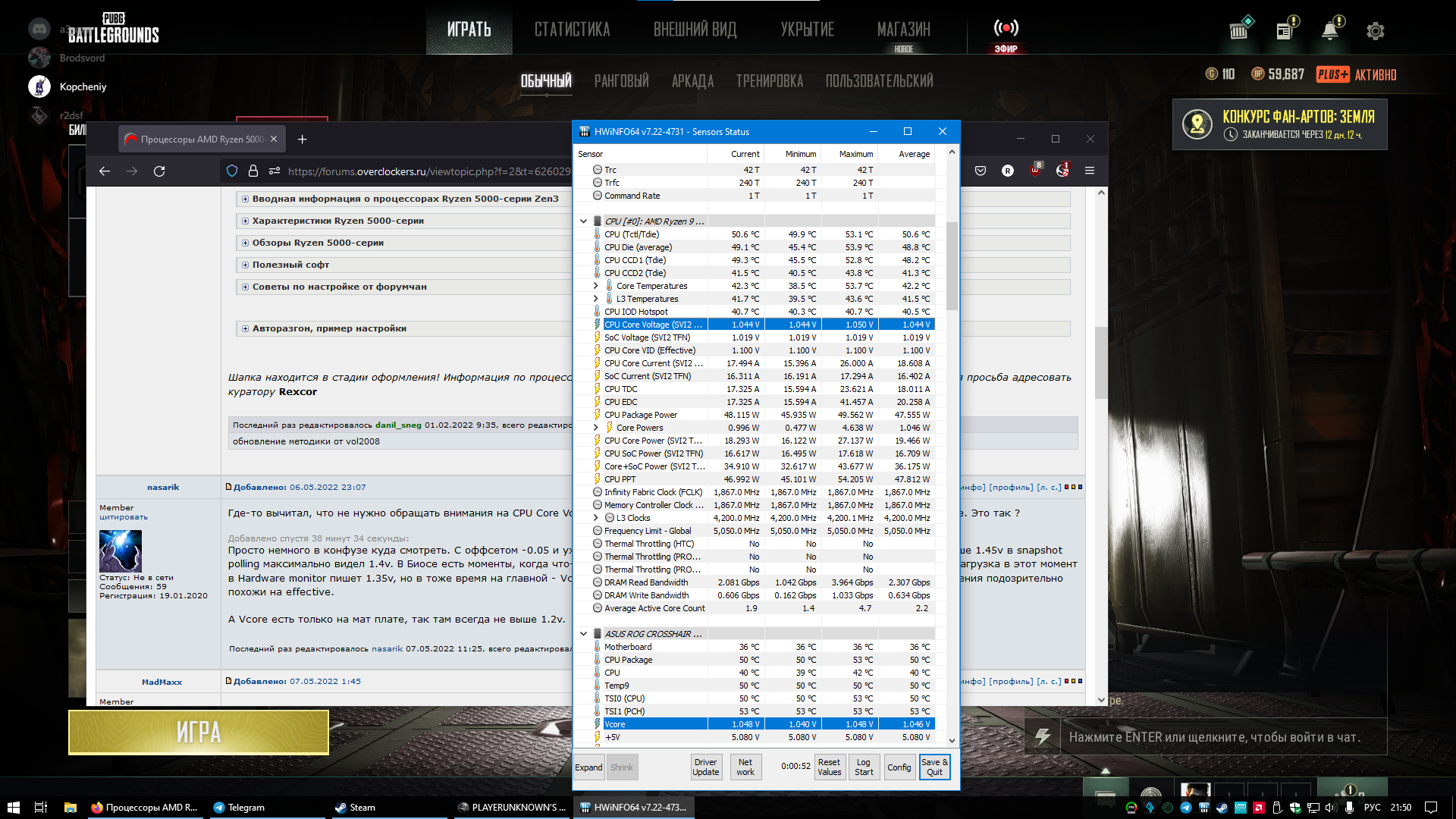Expand Core Powers sensor group
This screenshot has width=1456, height=819.
pyautogui.click(x=596, y=428)
